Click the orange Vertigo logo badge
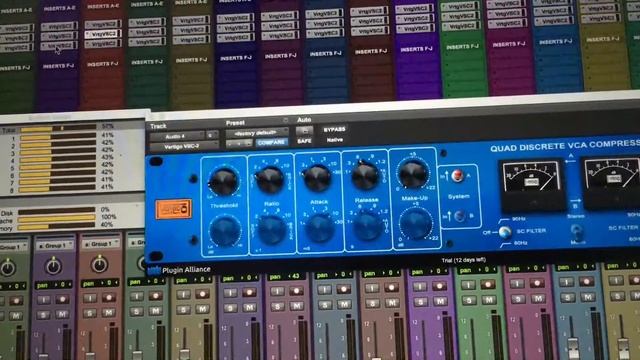640x360 pixels. (173, 209)
